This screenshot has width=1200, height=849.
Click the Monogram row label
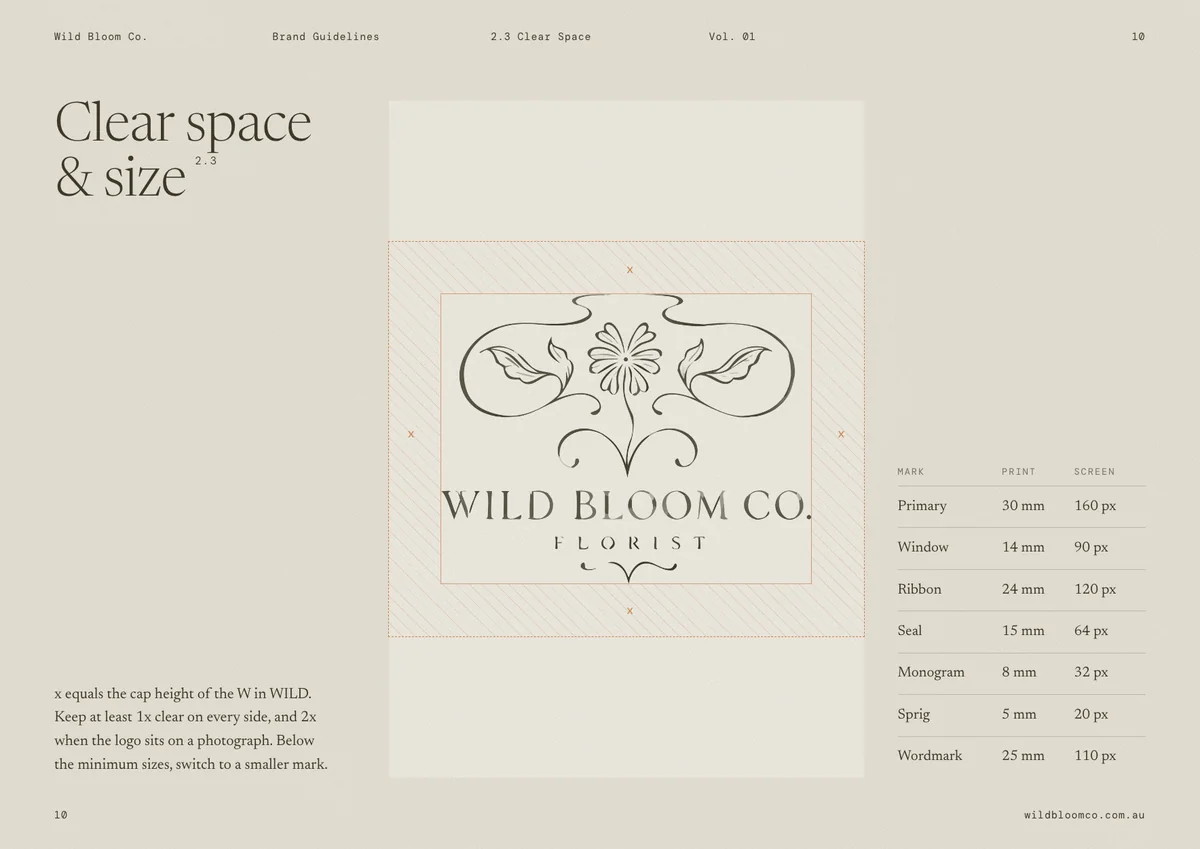pyautogui.click(x=931, y=673)
